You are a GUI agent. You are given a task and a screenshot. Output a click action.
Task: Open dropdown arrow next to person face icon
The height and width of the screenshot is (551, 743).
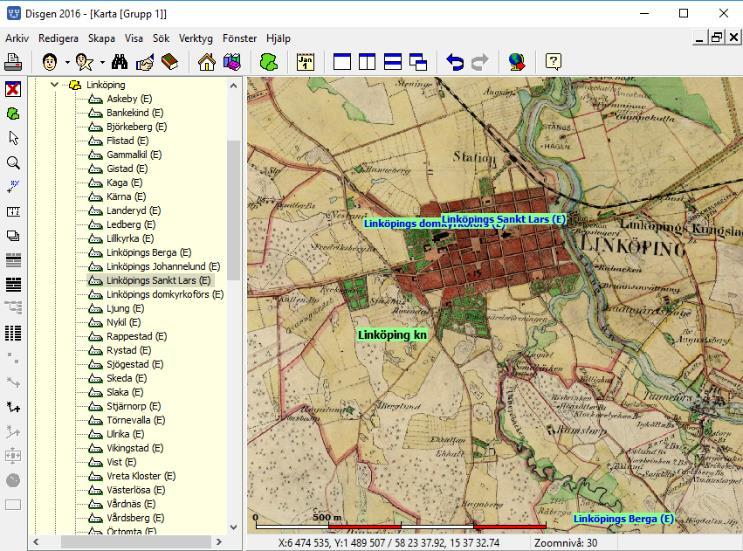point(67,62)
